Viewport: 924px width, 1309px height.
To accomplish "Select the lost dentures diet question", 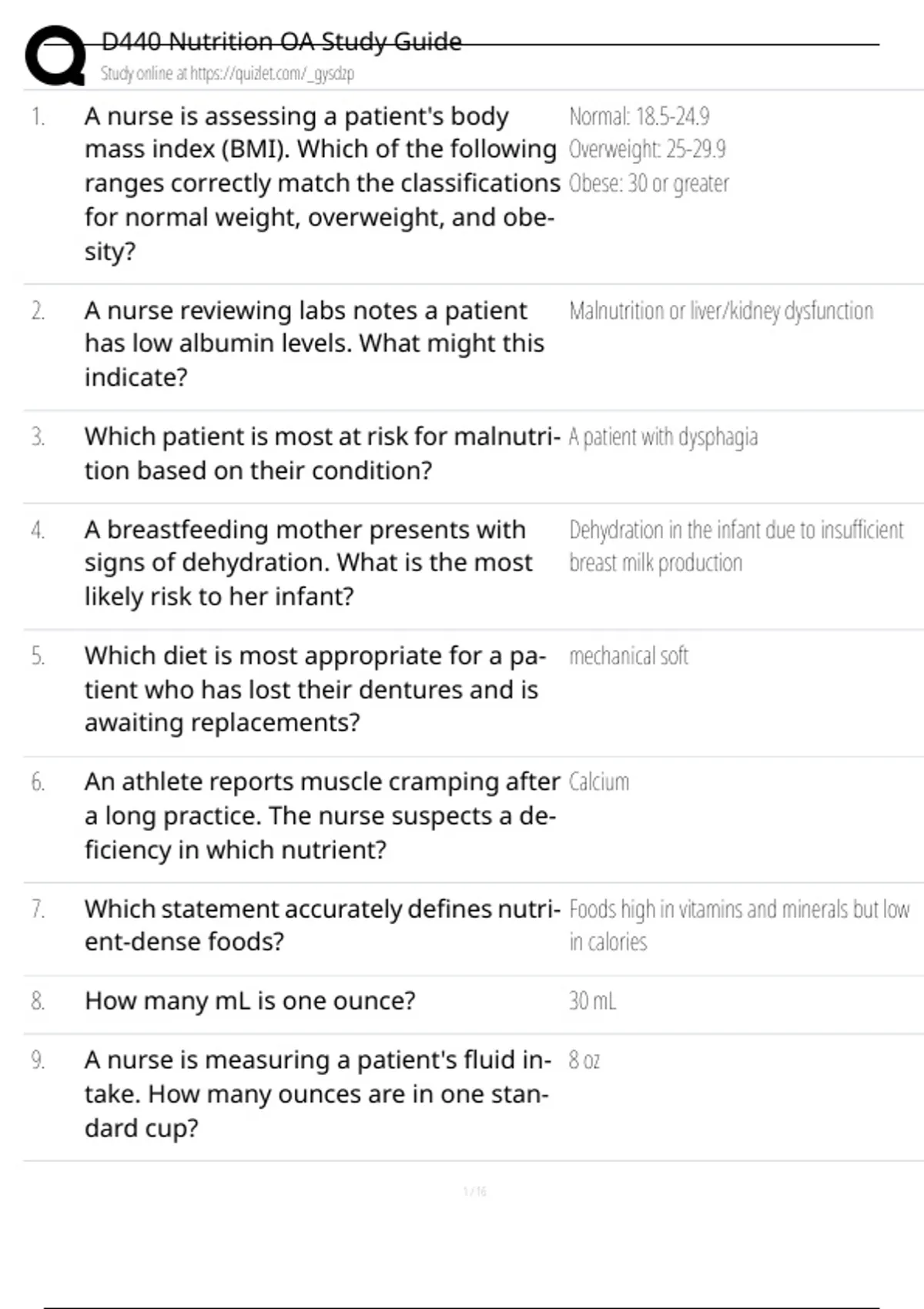I will [x=314, y=689].
